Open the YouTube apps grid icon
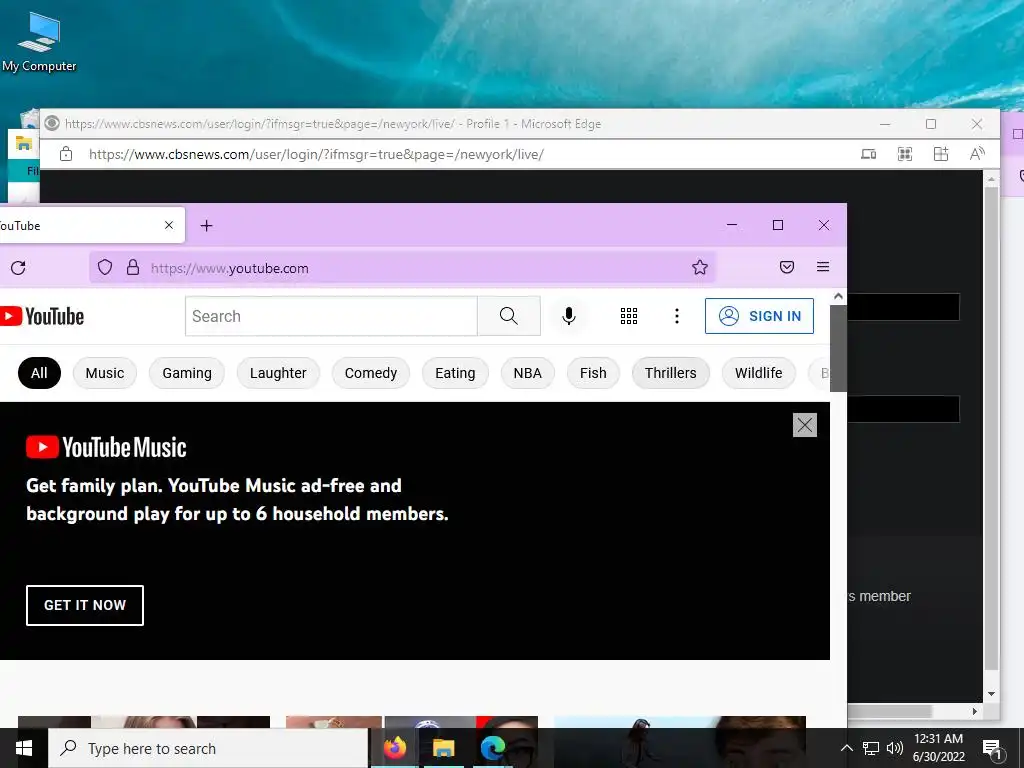 tap(628, 316)
